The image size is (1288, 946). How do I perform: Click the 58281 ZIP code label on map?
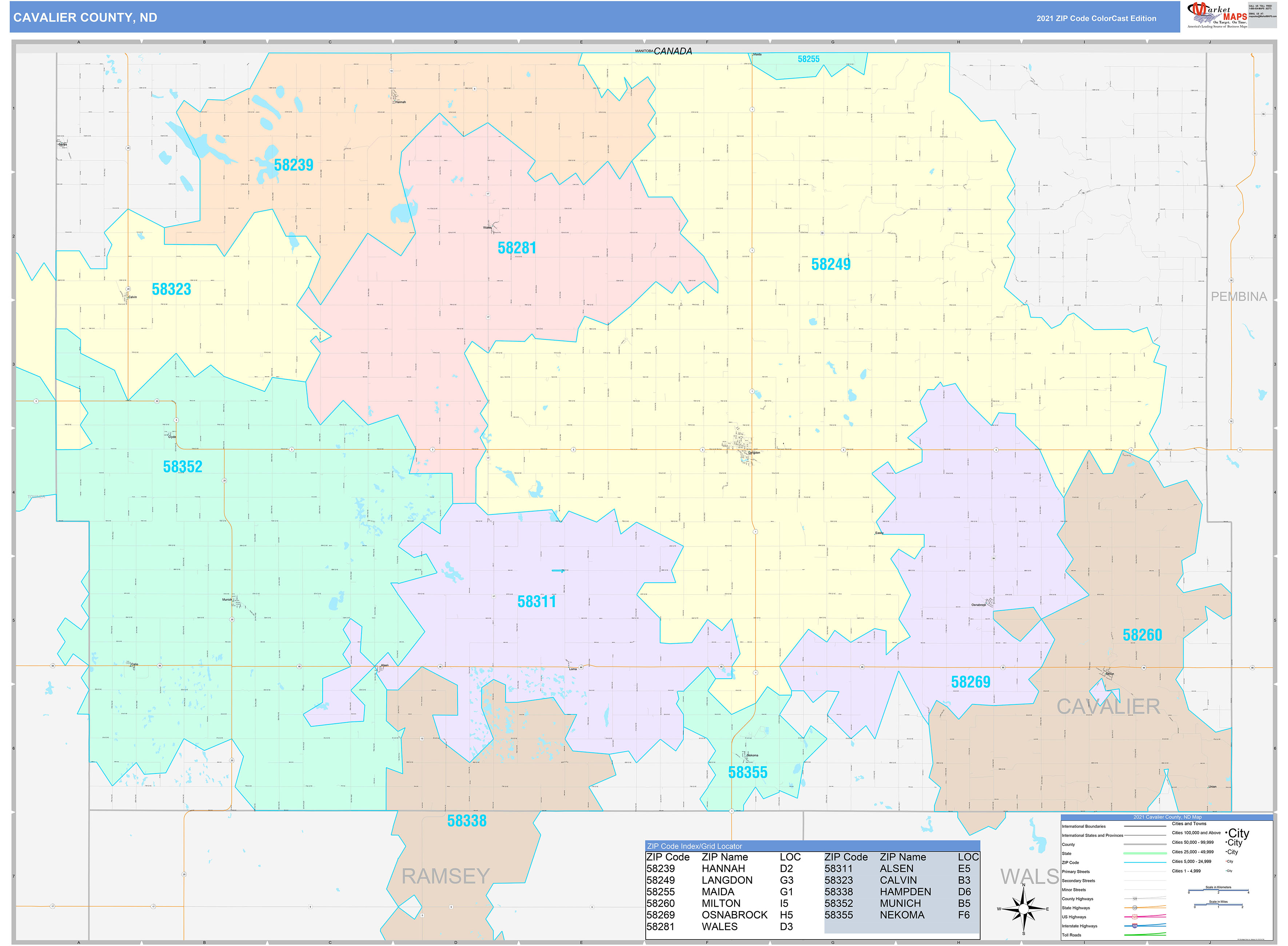coord(517,248)
